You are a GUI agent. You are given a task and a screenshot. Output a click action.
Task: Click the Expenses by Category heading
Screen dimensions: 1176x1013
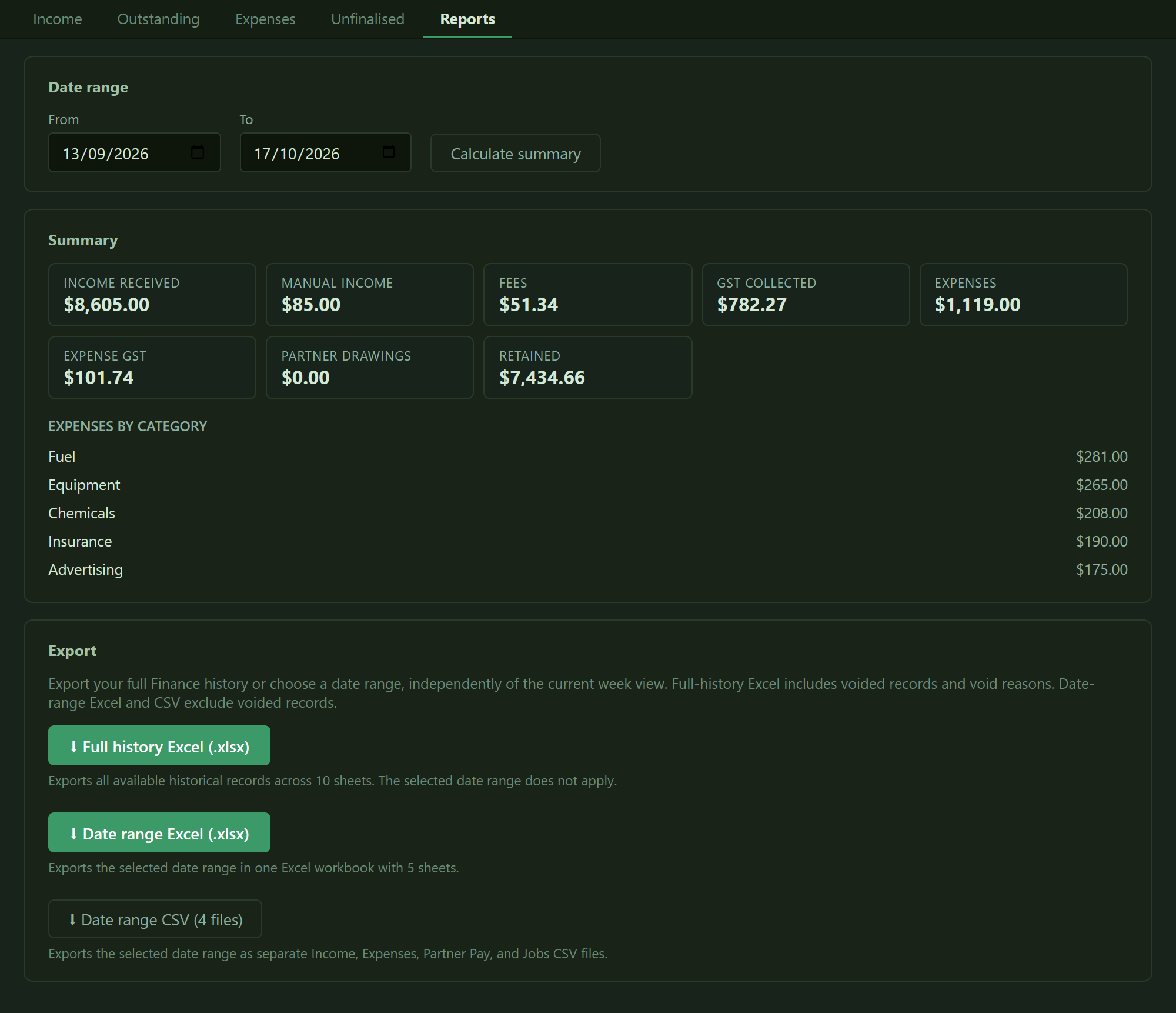(x=128, y=426)
